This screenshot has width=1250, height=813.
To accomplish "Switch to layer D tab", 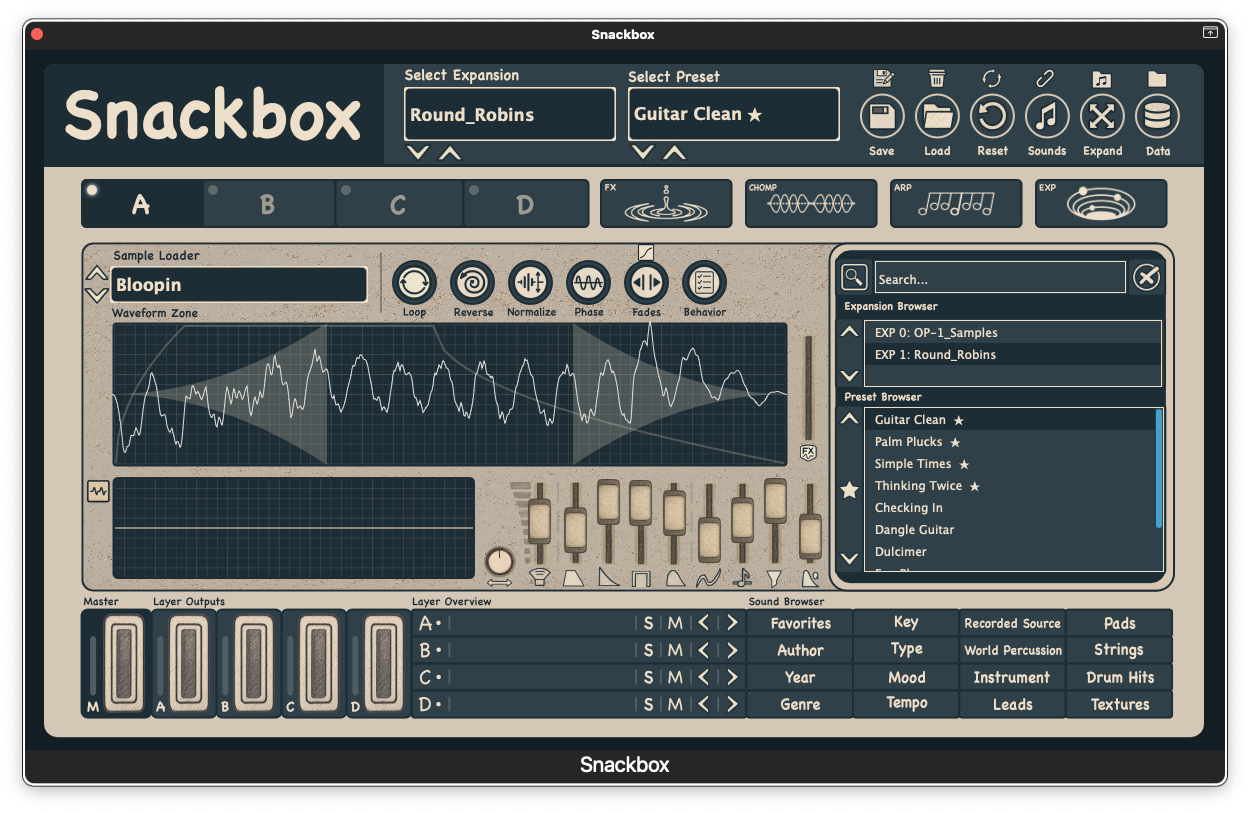I will click(525, 205).
